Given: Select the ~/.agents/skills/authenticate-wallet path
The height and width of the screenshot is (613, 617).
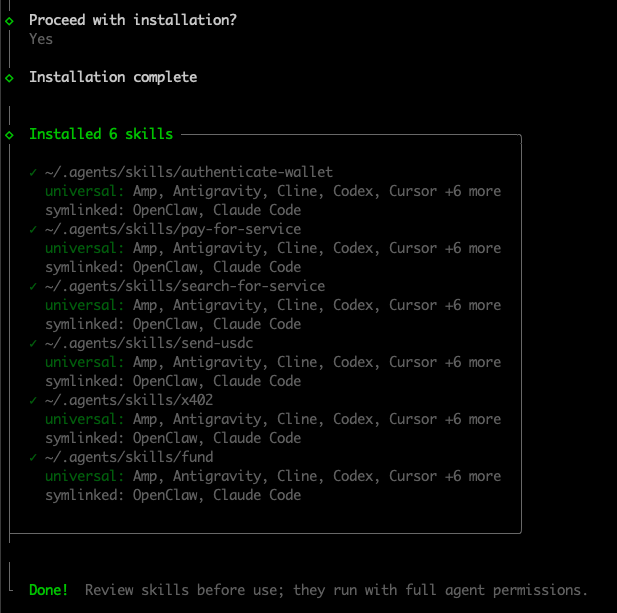Looking at the screenshot, I should pos(189,172).
